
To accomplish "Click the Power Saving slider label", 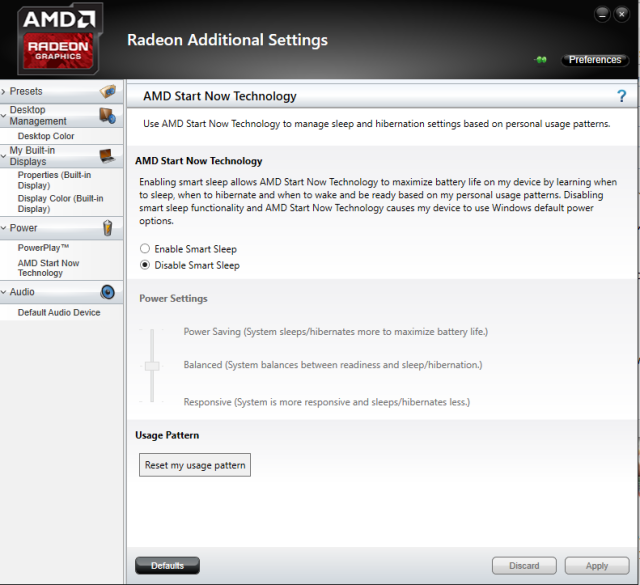I will 336,331.
